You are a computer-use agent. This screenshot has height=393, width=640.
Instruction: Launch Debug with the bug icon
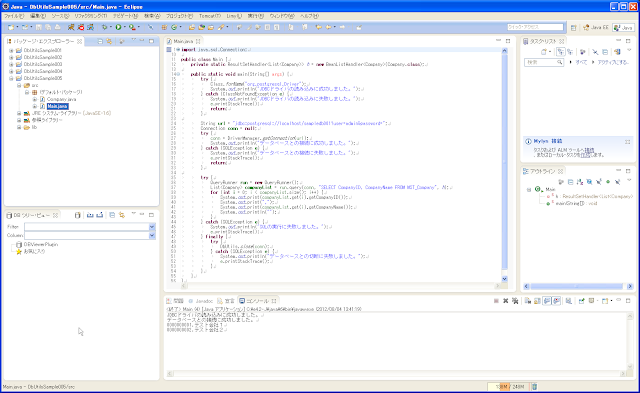click(x=104, y=27)
